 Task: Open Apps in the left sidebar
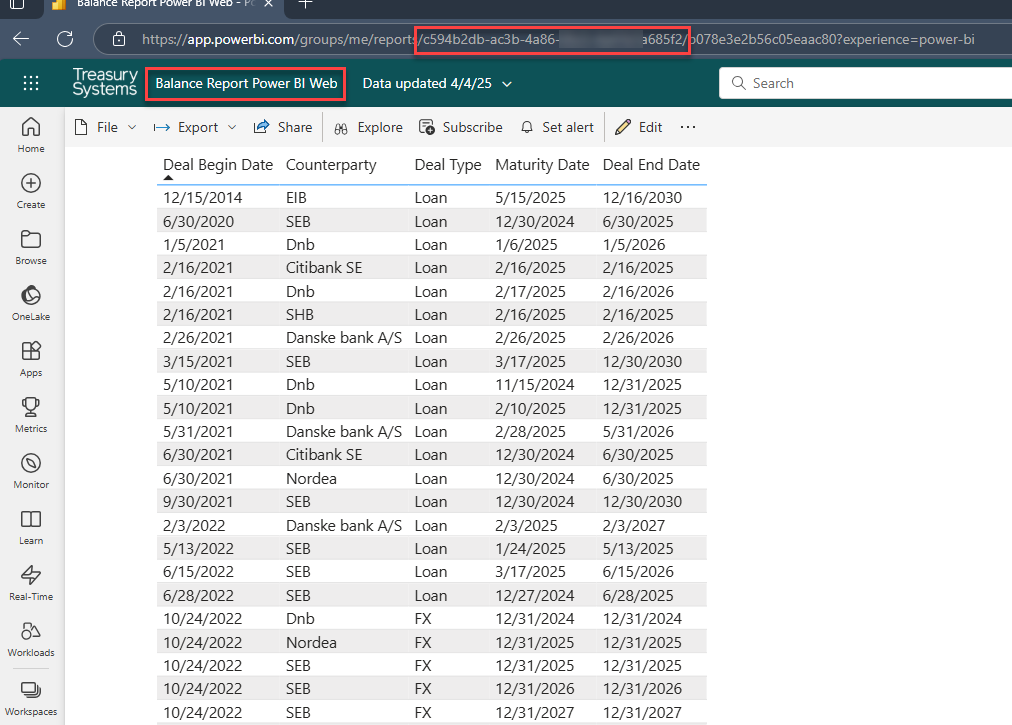31,360
